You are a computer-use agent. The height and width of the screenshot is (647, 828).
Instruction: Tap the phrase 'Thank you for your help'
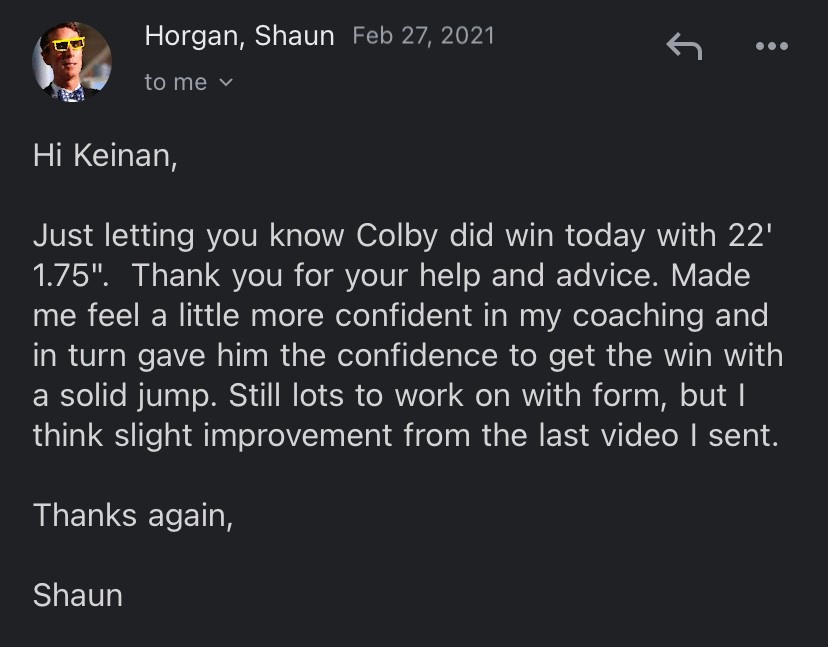click(x=305, y=276)
